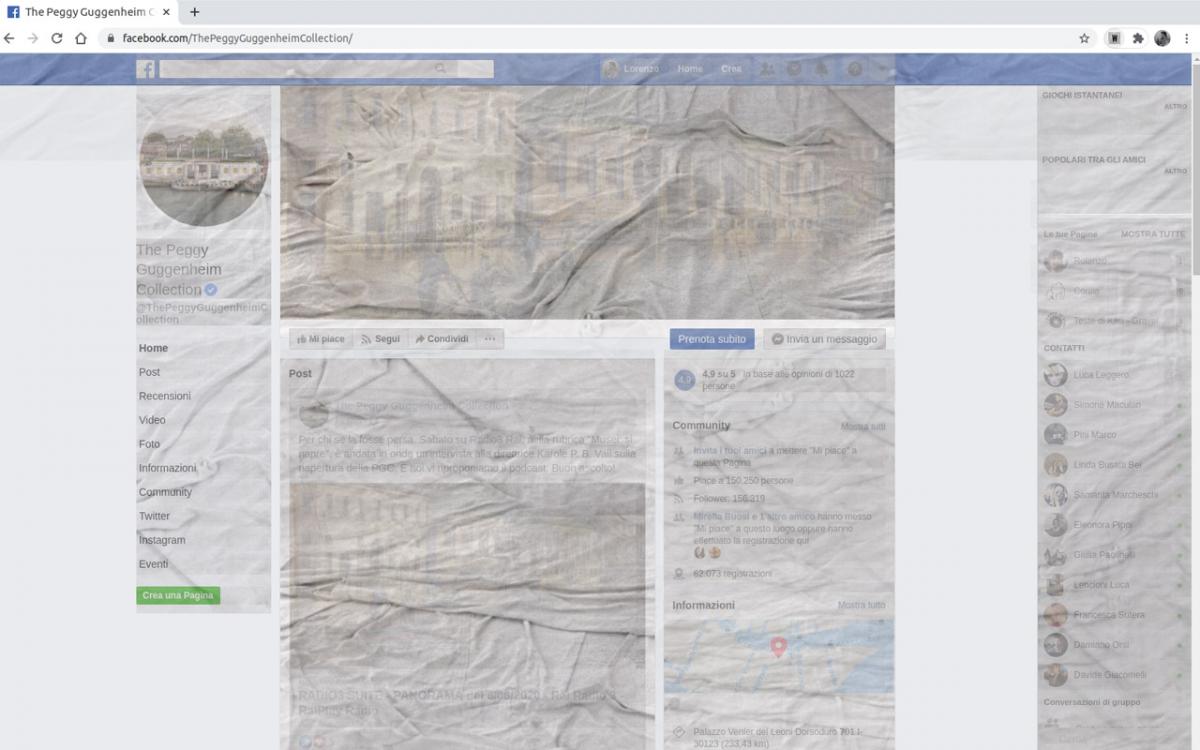Click the Mi piace button

tap(321, 339)
